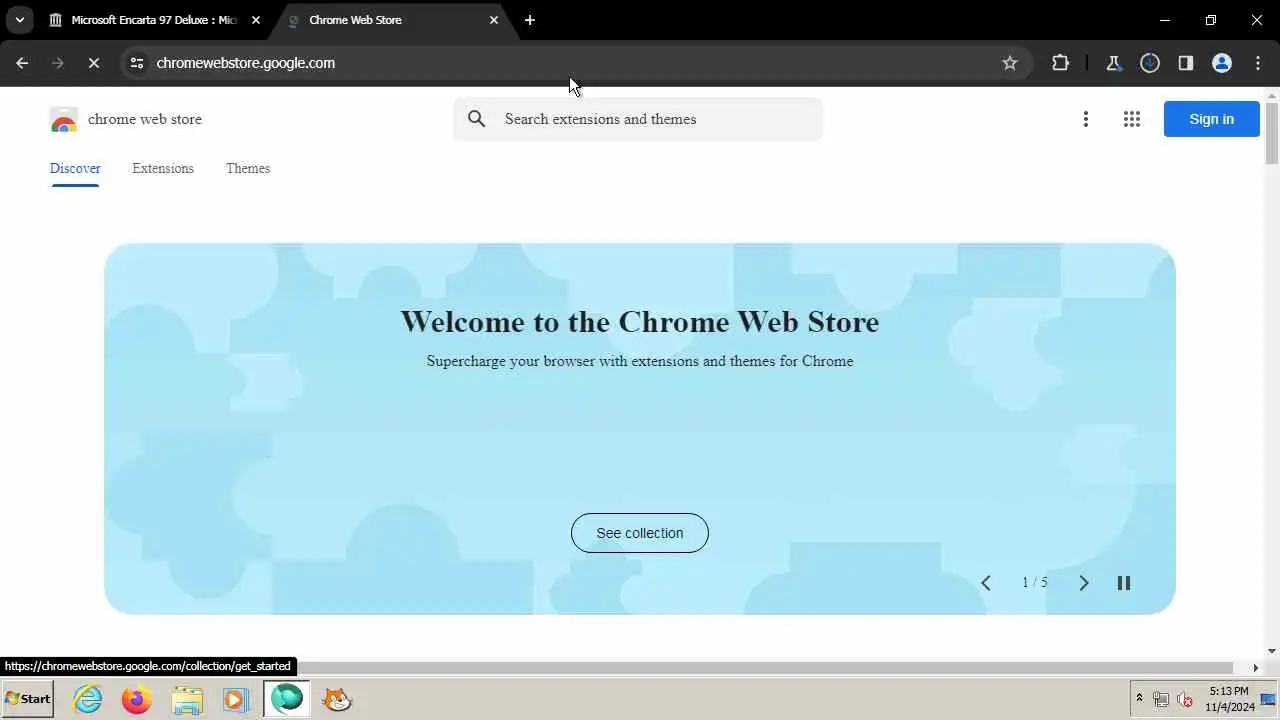This screenshot has height=720, width=1280.
Task: View site information icon in address bar
Action: (137, 63)
